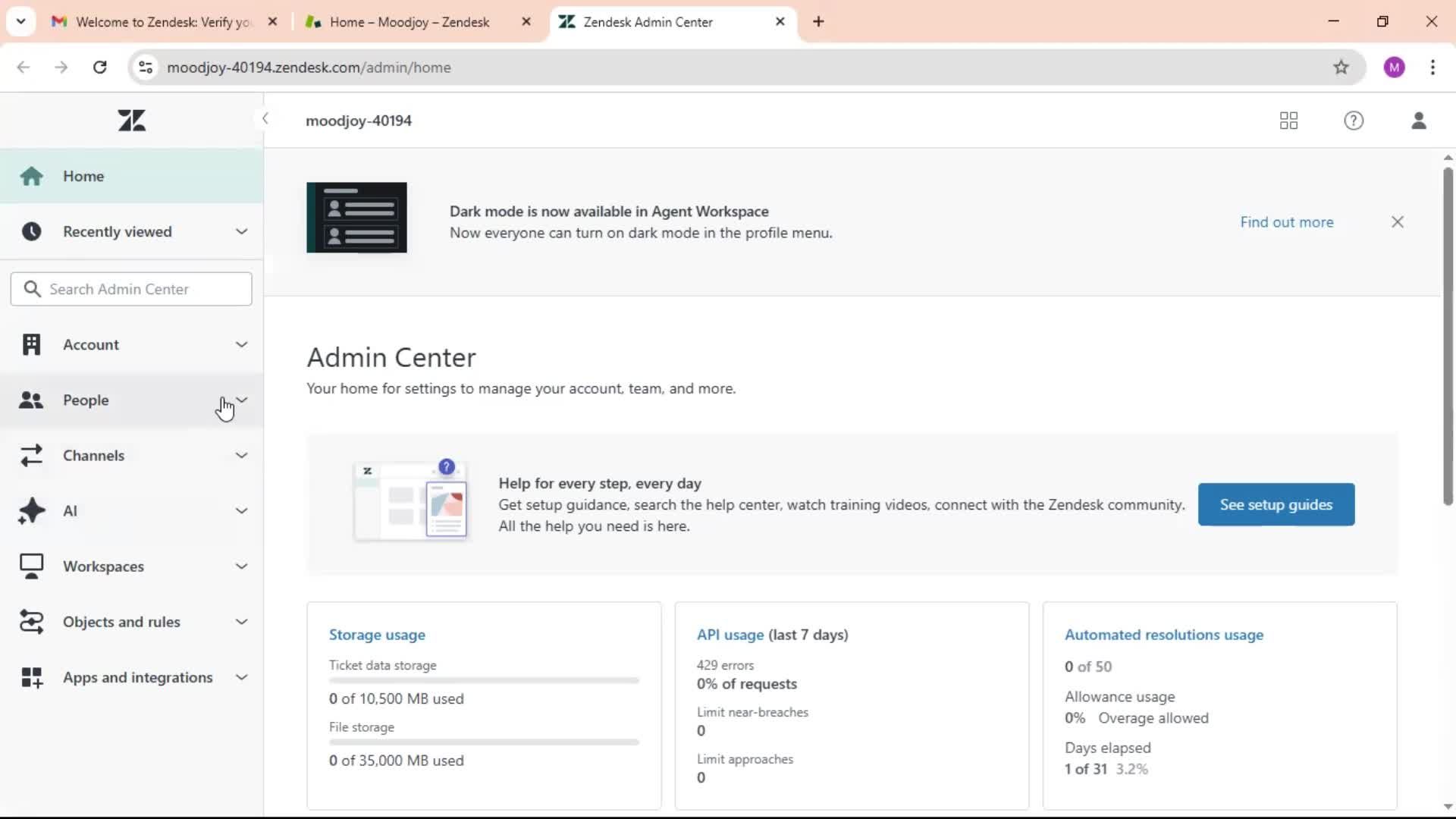
Task: Open the API usage link
Action: click(x=730, y=635)
